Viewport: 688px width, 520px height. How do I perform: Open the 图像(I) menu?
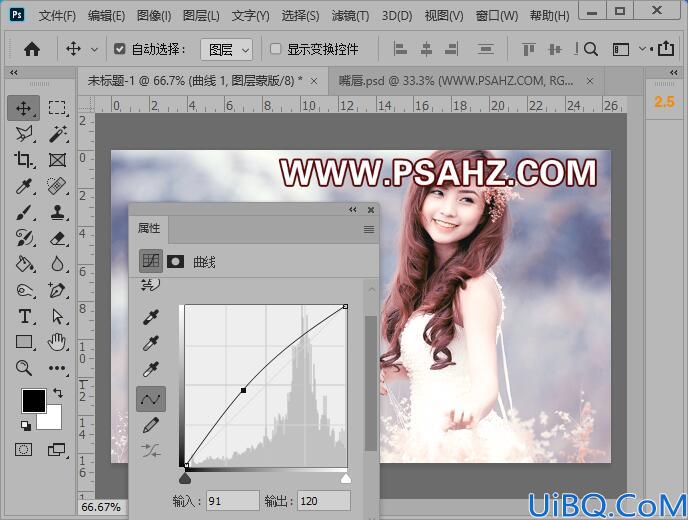154,16
